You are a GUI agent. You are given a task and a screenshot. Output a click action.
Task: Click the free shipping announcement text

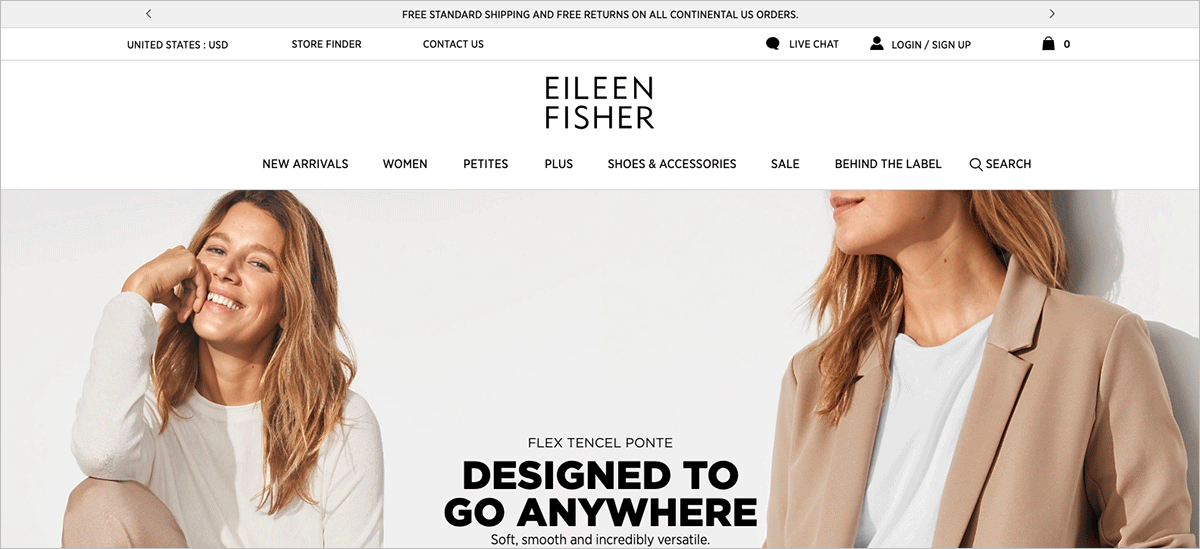pyautogui.click(x=600, y=14)
